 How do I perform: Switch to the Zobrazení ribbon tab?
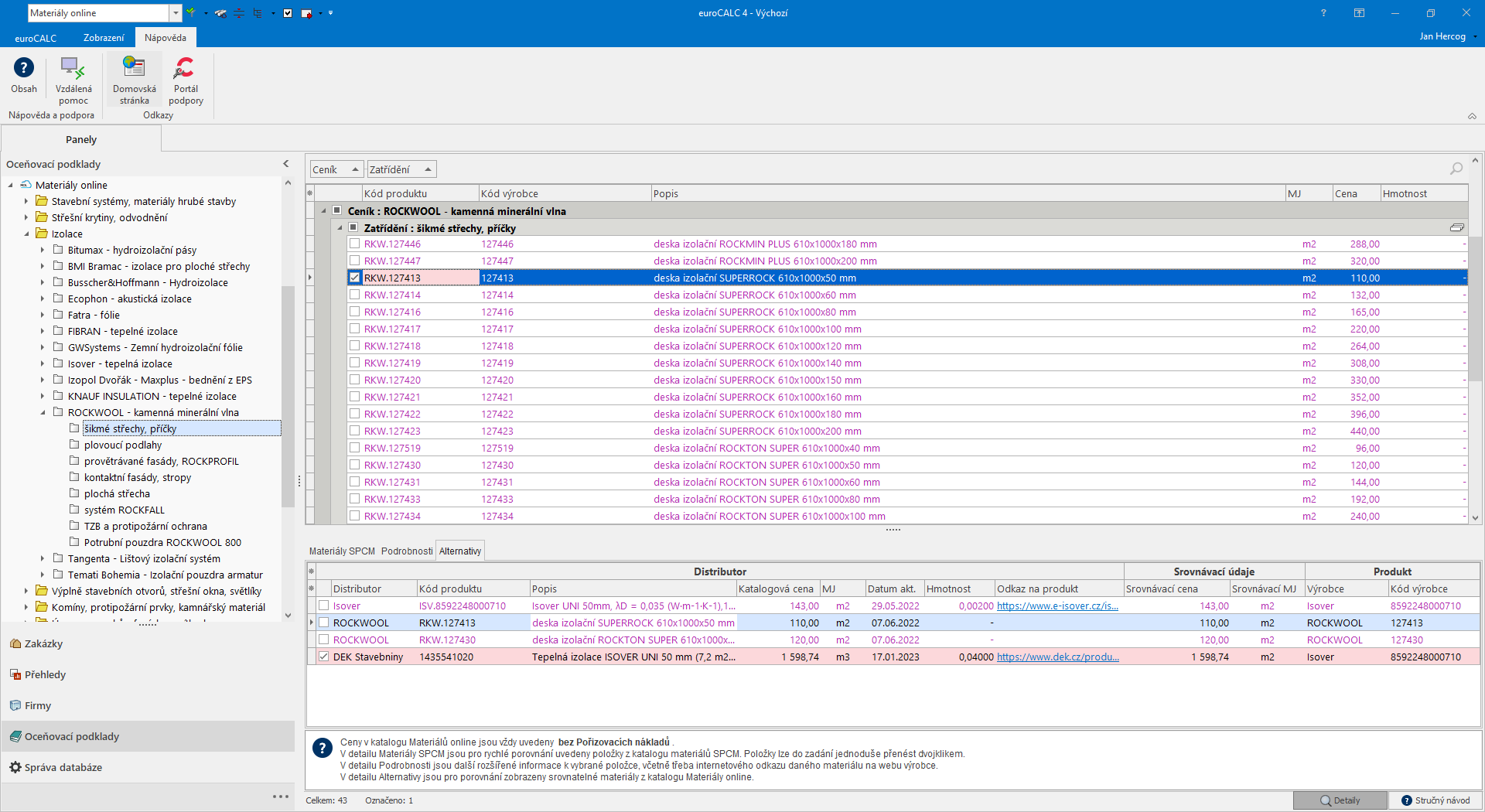(x=104, y=38)
